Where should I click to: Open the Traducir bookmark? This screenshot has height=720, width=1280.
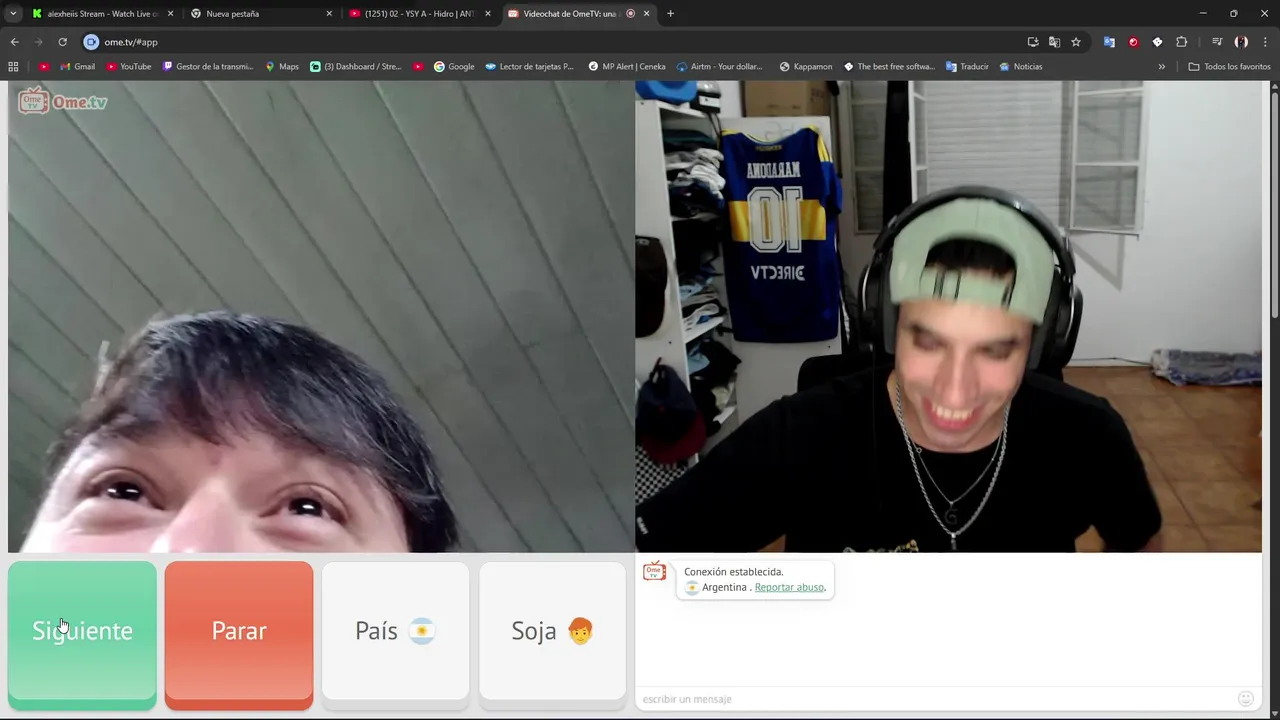[966, 67]
